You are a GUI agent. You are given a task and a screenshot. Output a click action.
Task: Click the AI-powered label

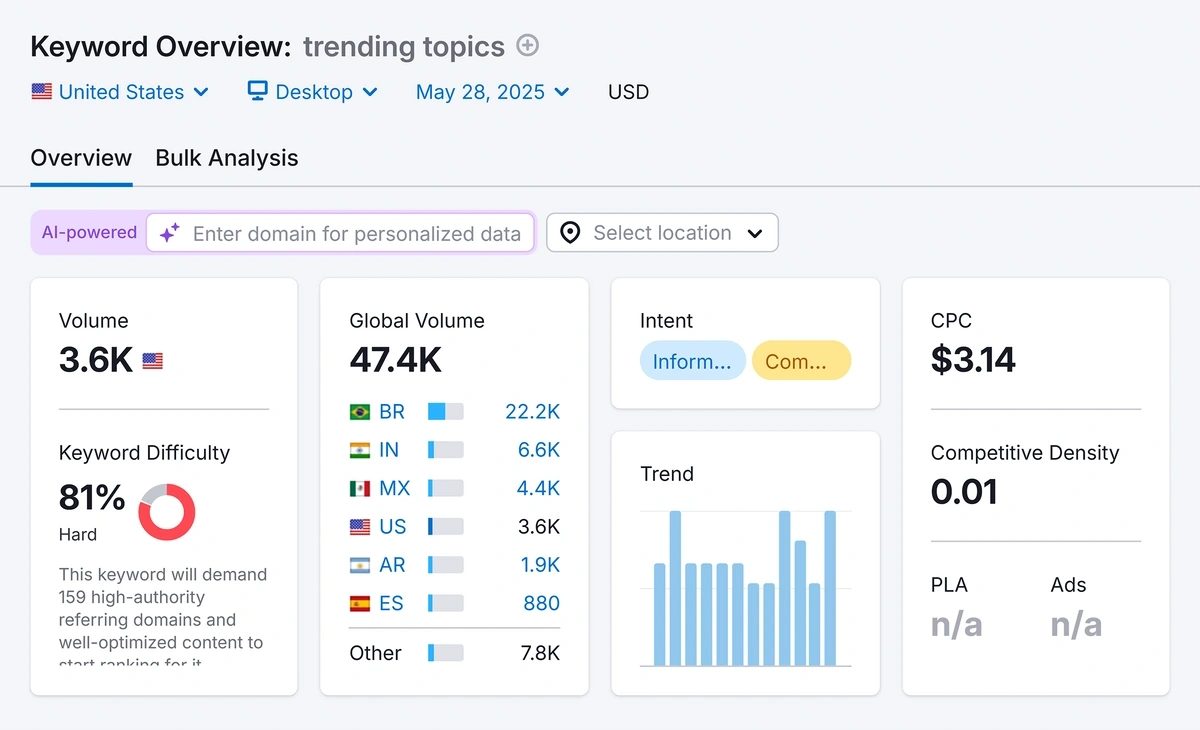89,232
